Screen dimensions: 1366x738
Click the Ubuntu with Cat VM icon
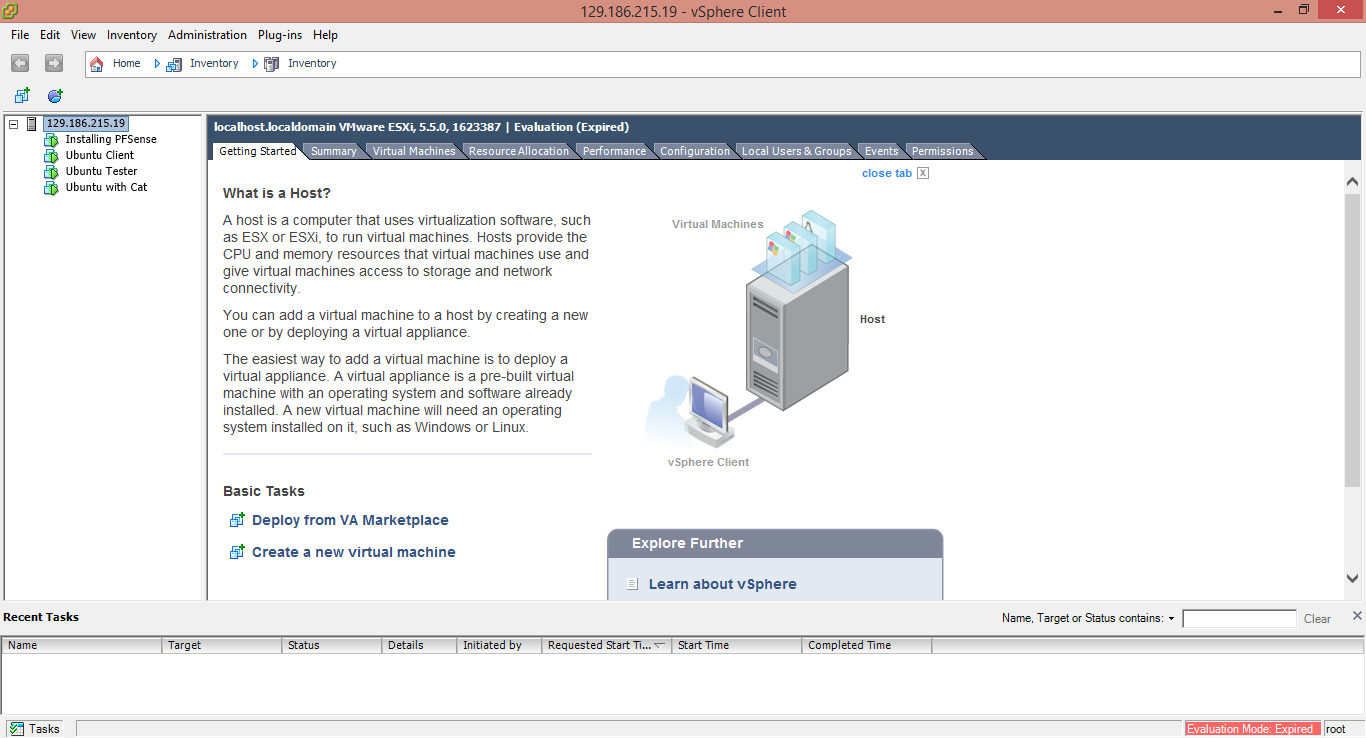point(52,188)
